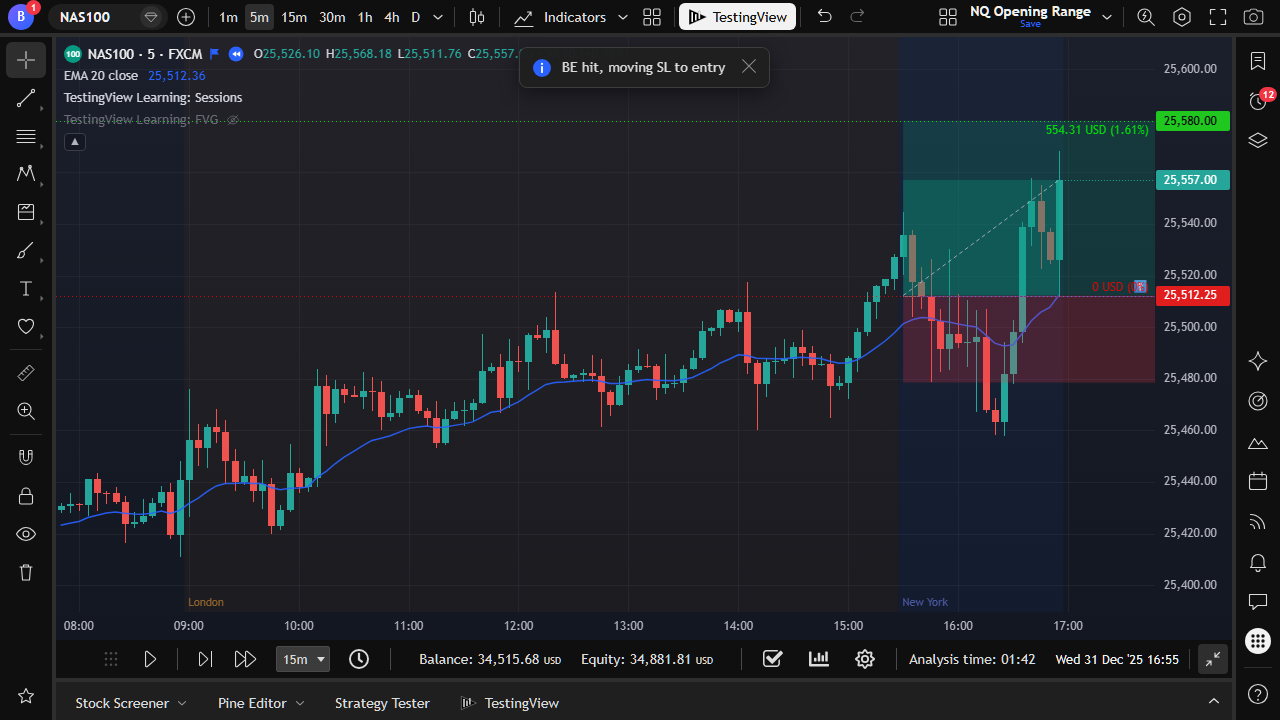This screenshot has width=1280, height=720.
Task: Show the hidden FVG indicator
Action: pos(233,119)
